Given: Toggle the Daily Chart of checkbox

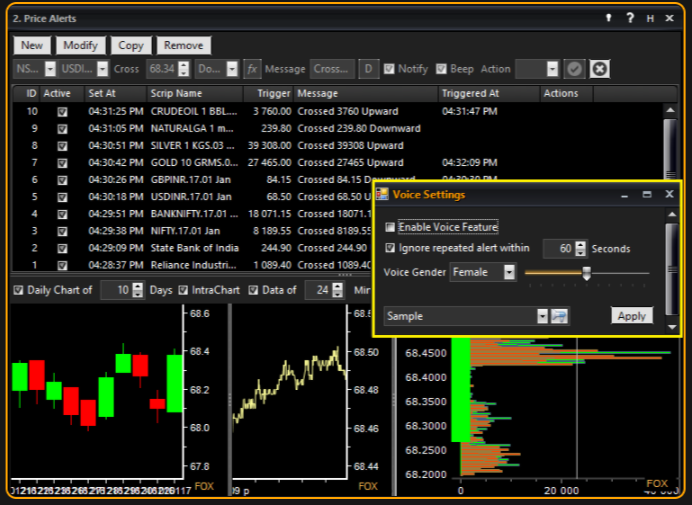Looking at the screenshot, I should point(18,290).
